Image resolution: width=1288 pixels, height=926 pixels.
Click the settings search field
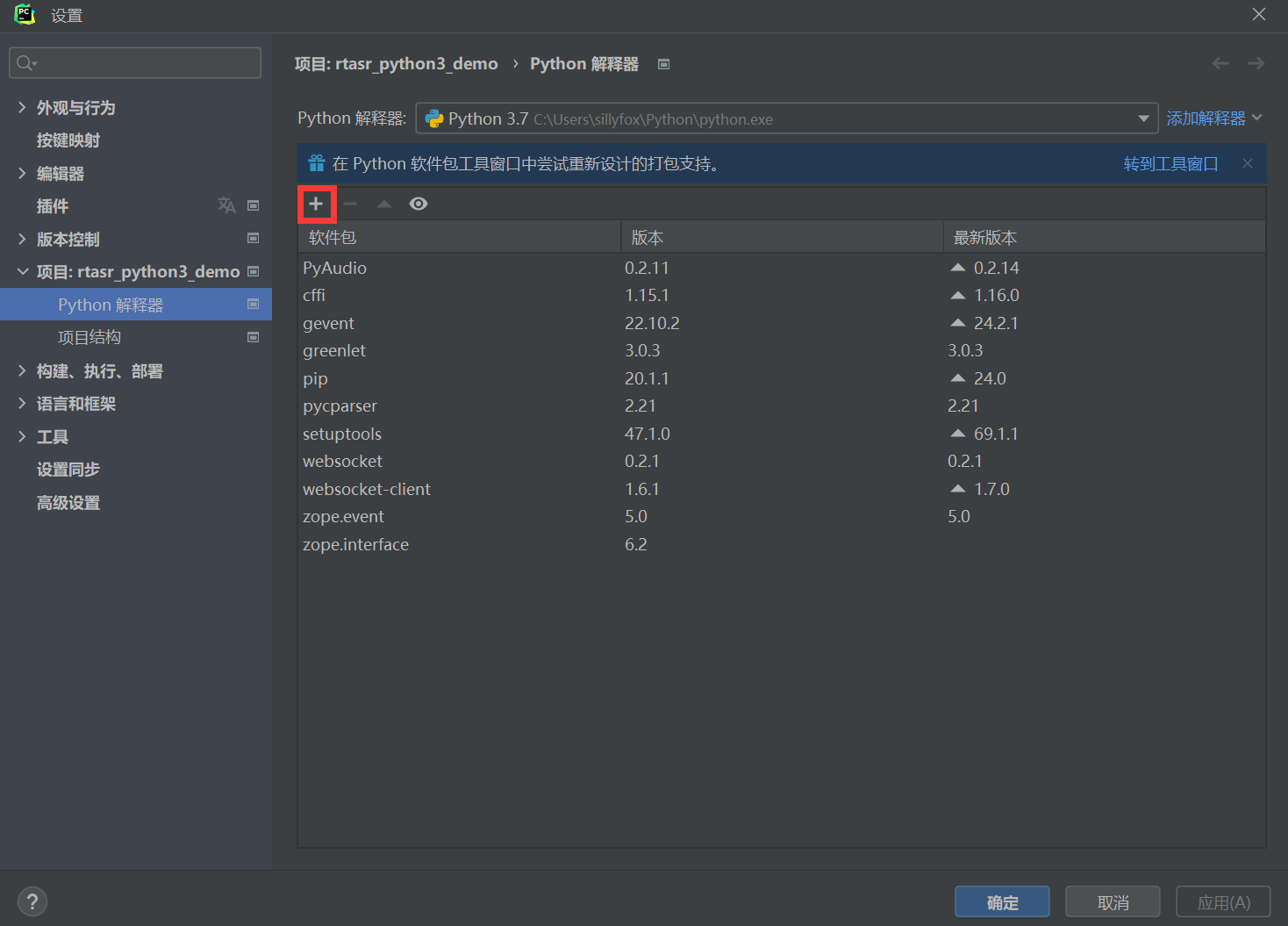tap(135, 63)
